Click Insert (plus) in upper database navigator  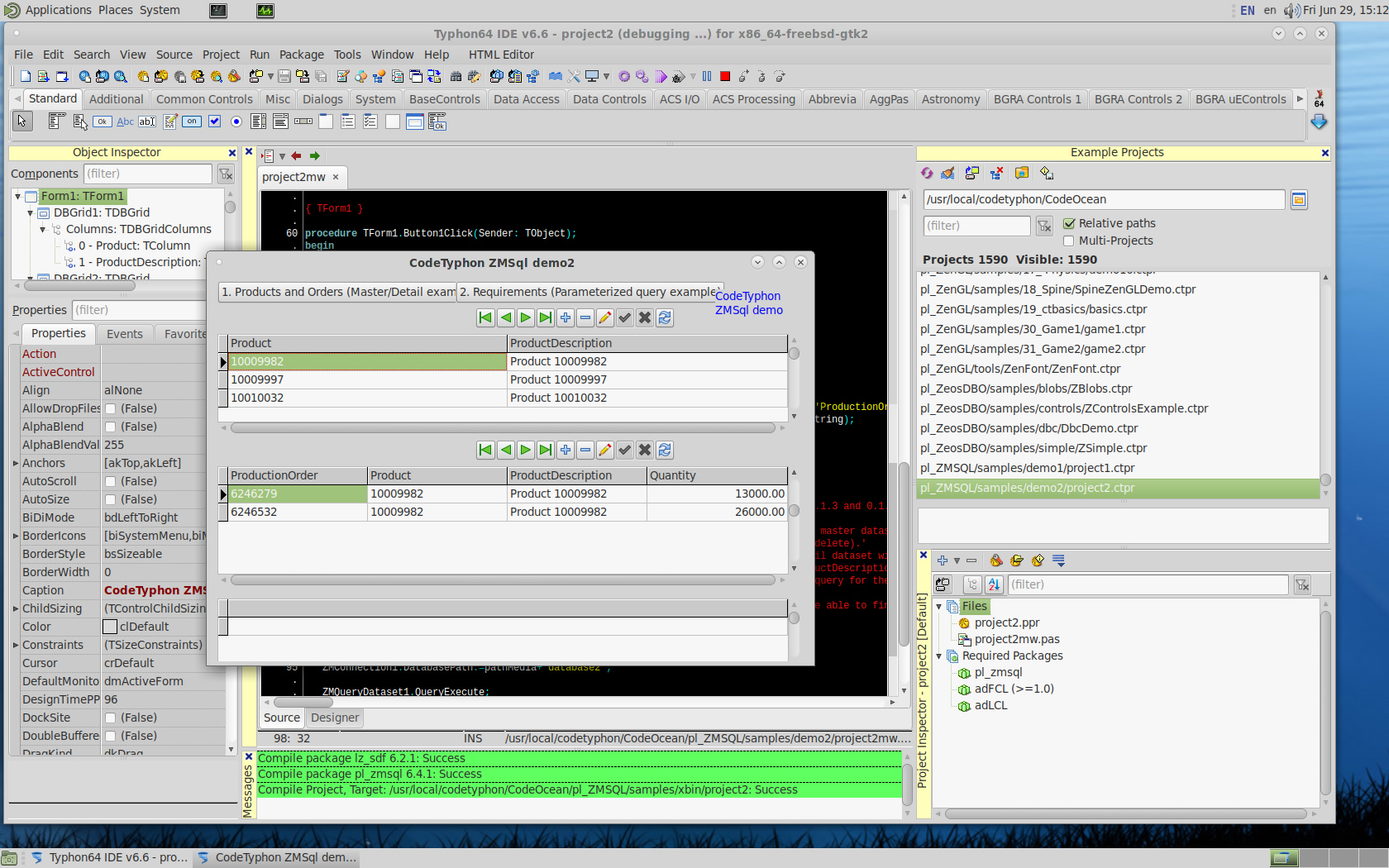566,317
